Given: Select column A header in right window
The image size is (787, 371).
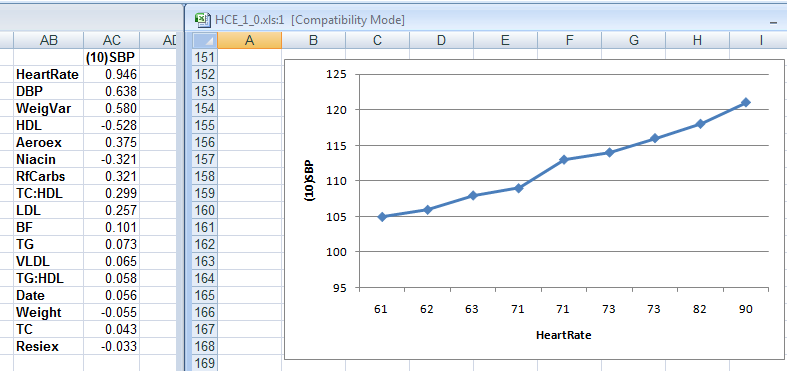Looking at the screenshot, I should pos(249,40).
